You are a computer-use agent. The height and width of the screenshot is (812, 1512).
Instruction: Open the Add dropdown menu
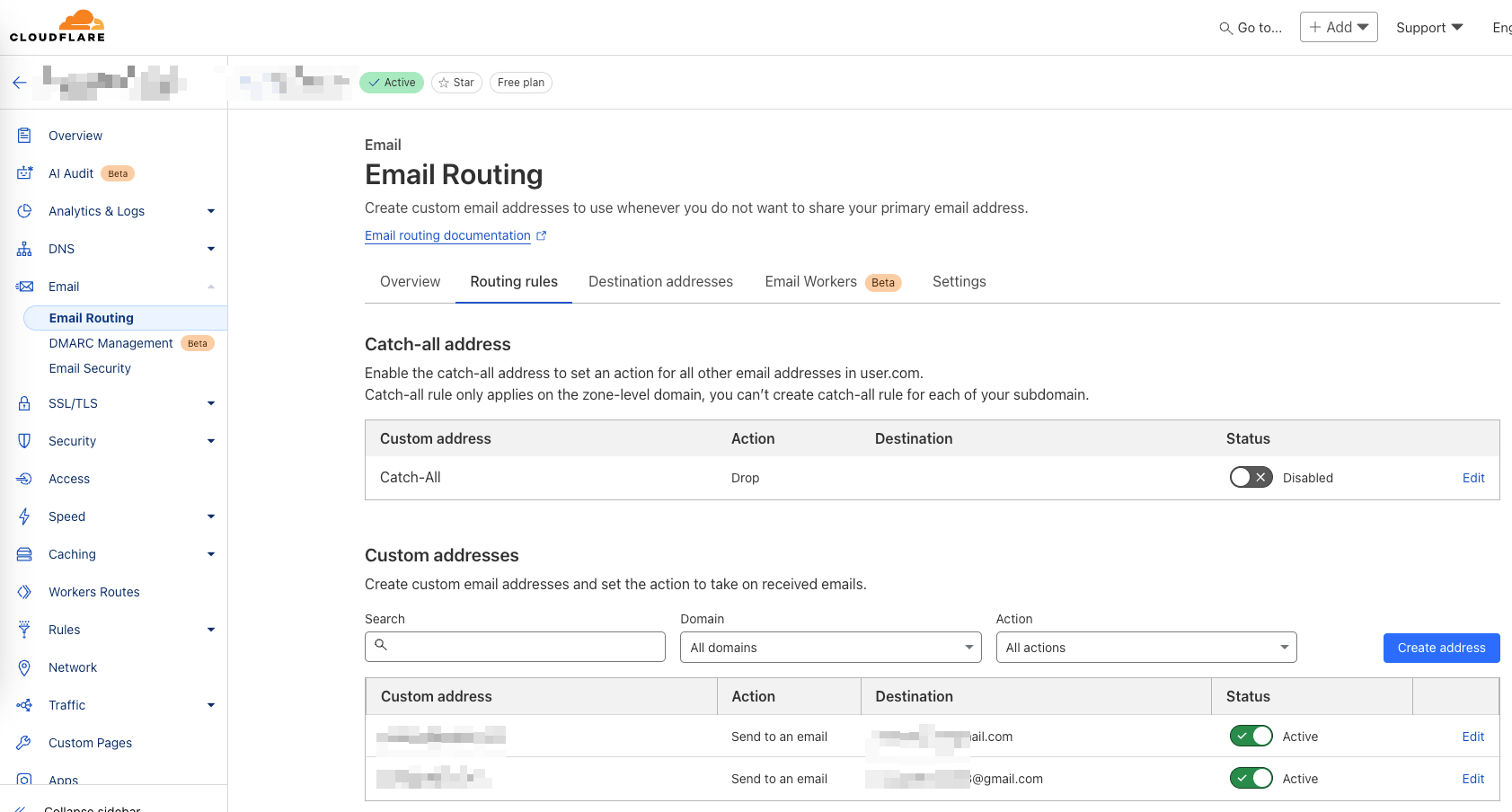click(1339, 27)
